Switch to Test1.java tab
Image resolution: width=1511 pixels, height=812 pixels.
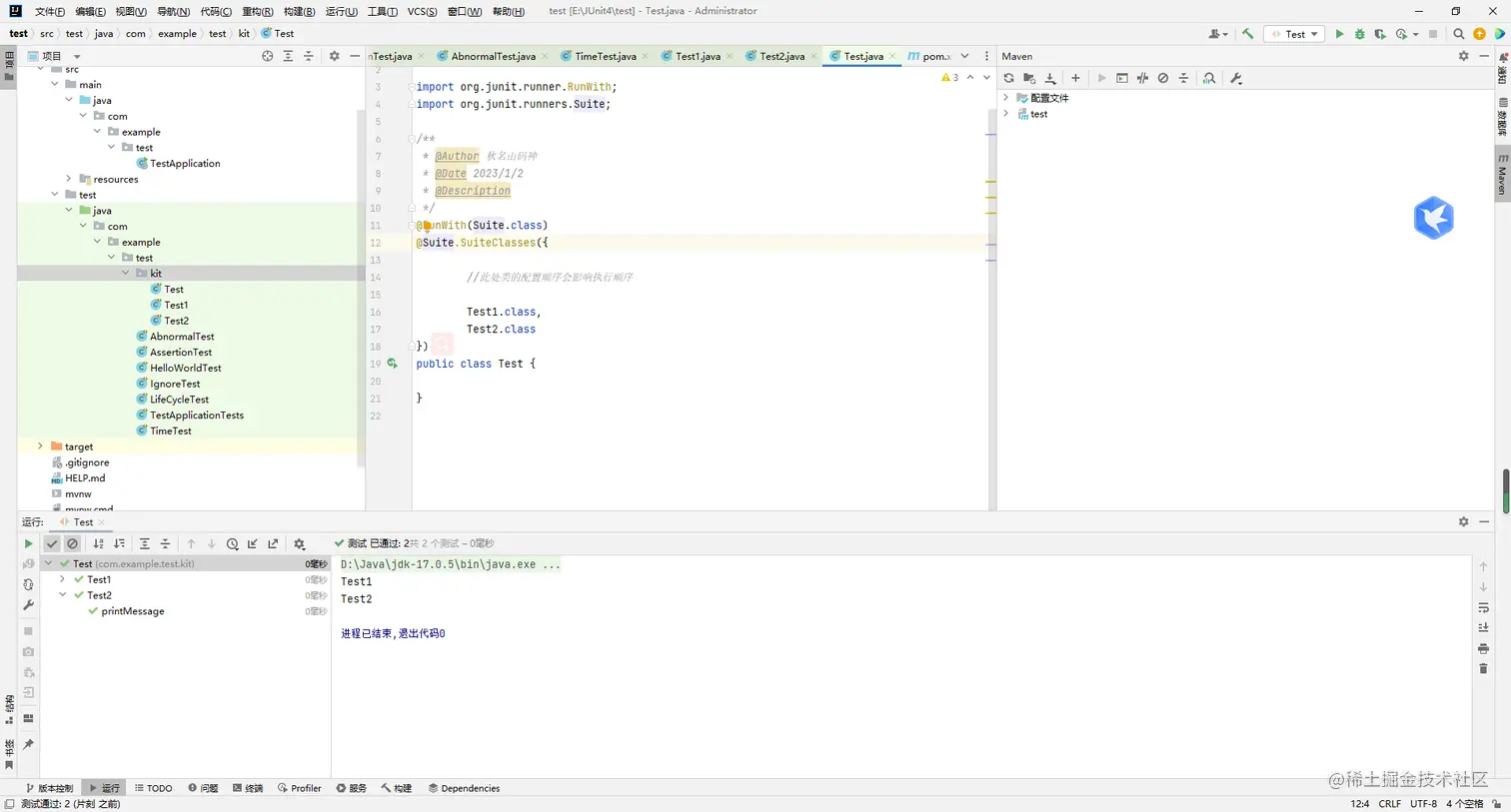click(x=698, y=56)
